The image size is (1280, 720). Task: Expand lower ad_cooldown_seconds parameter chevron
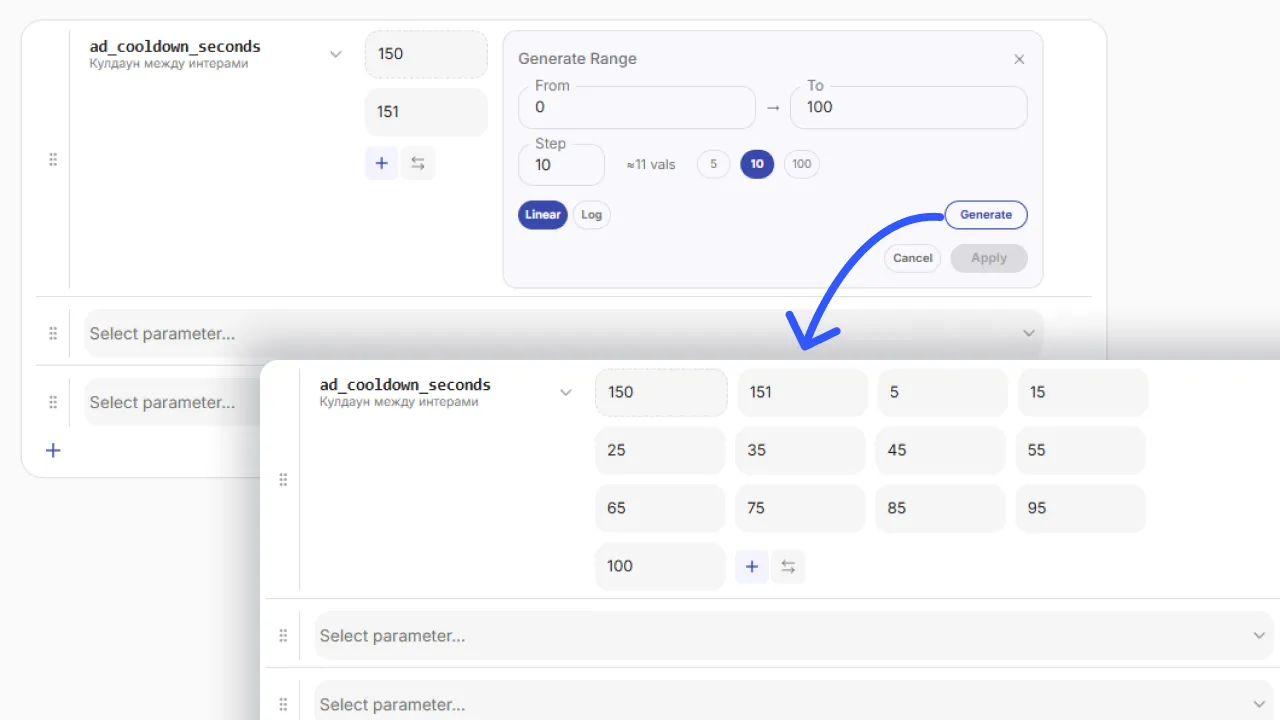click(566, 392)
